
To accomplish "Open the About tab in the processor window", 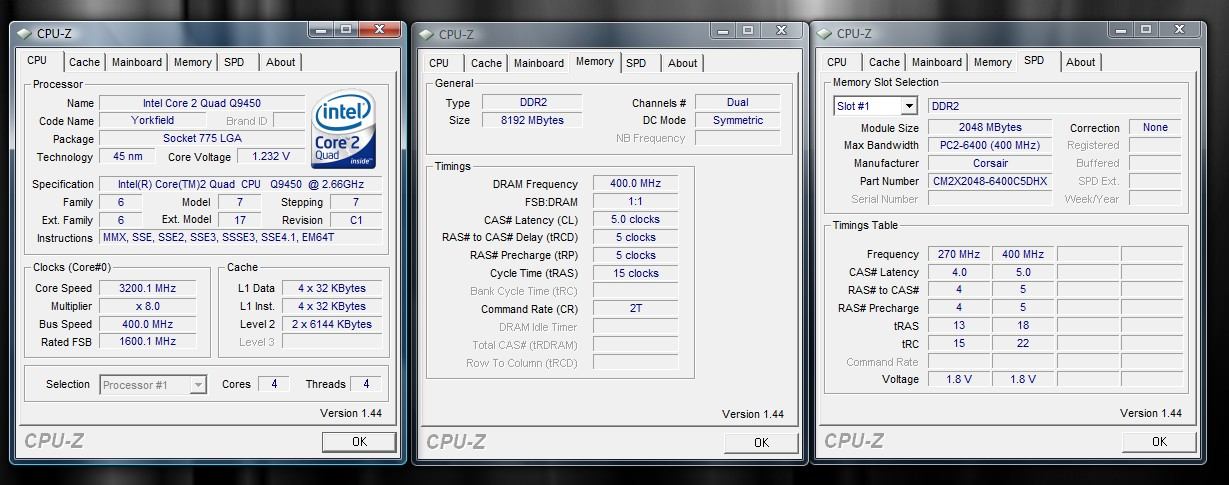I will pyautogui.click(x=280, y=62).
